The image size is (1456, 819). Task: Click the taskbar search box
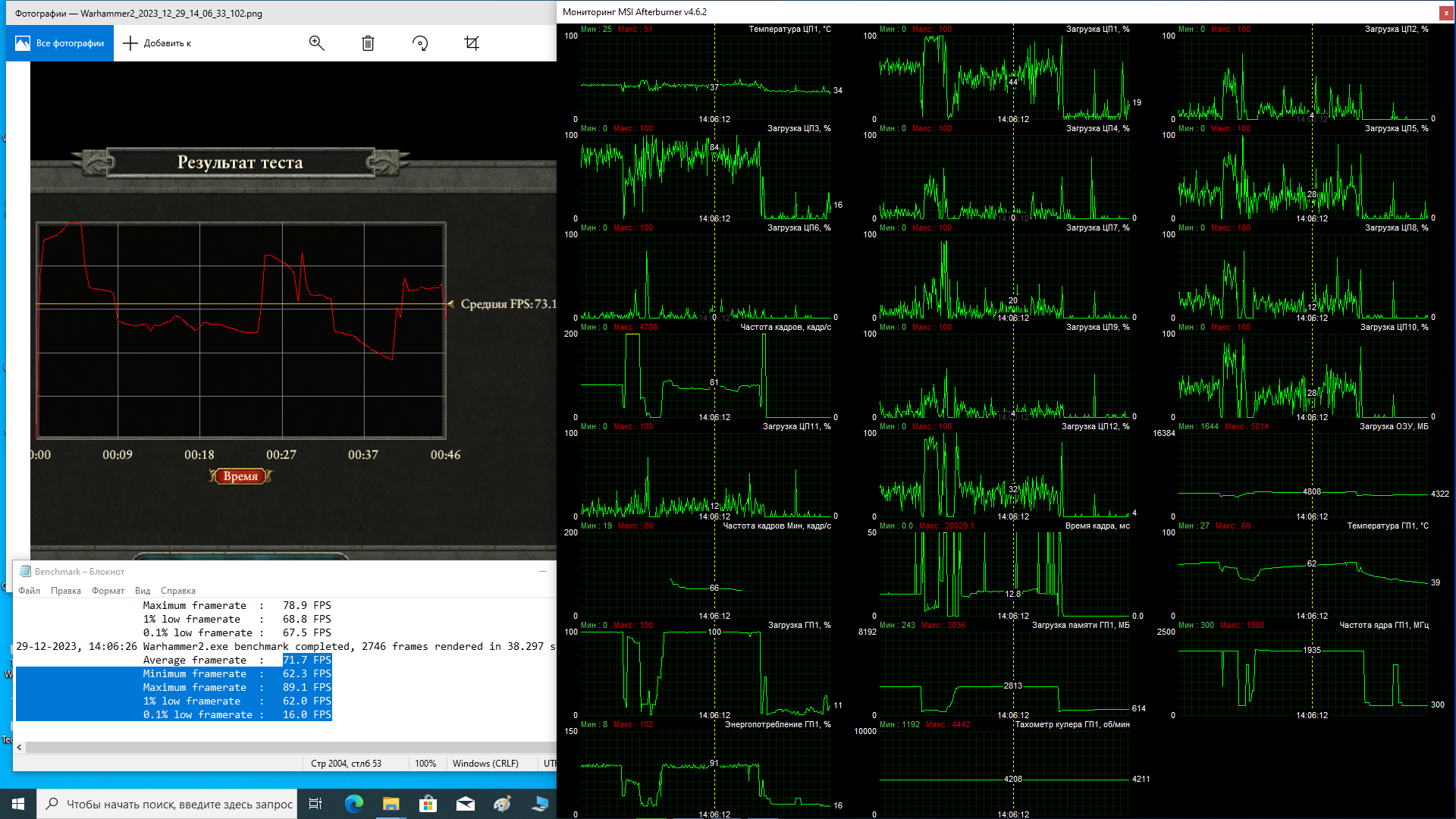click(167, 804)
